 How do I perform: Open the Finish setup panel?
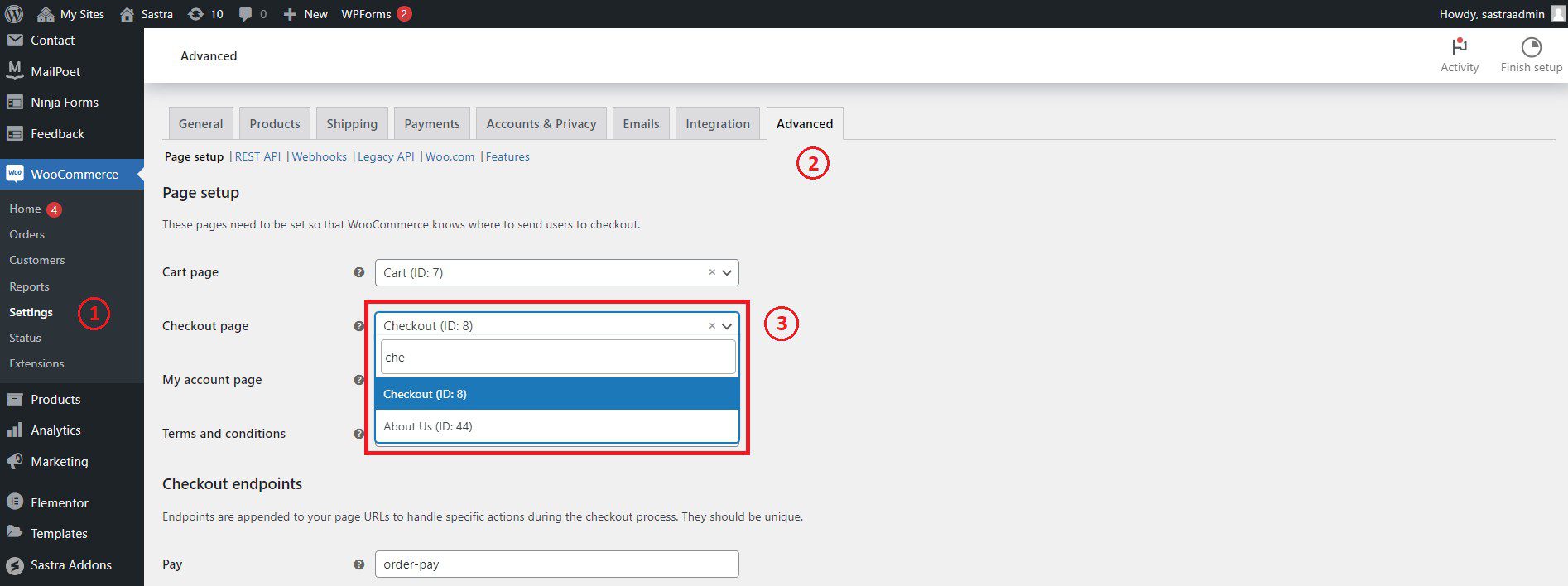(x=1531, y=55)
